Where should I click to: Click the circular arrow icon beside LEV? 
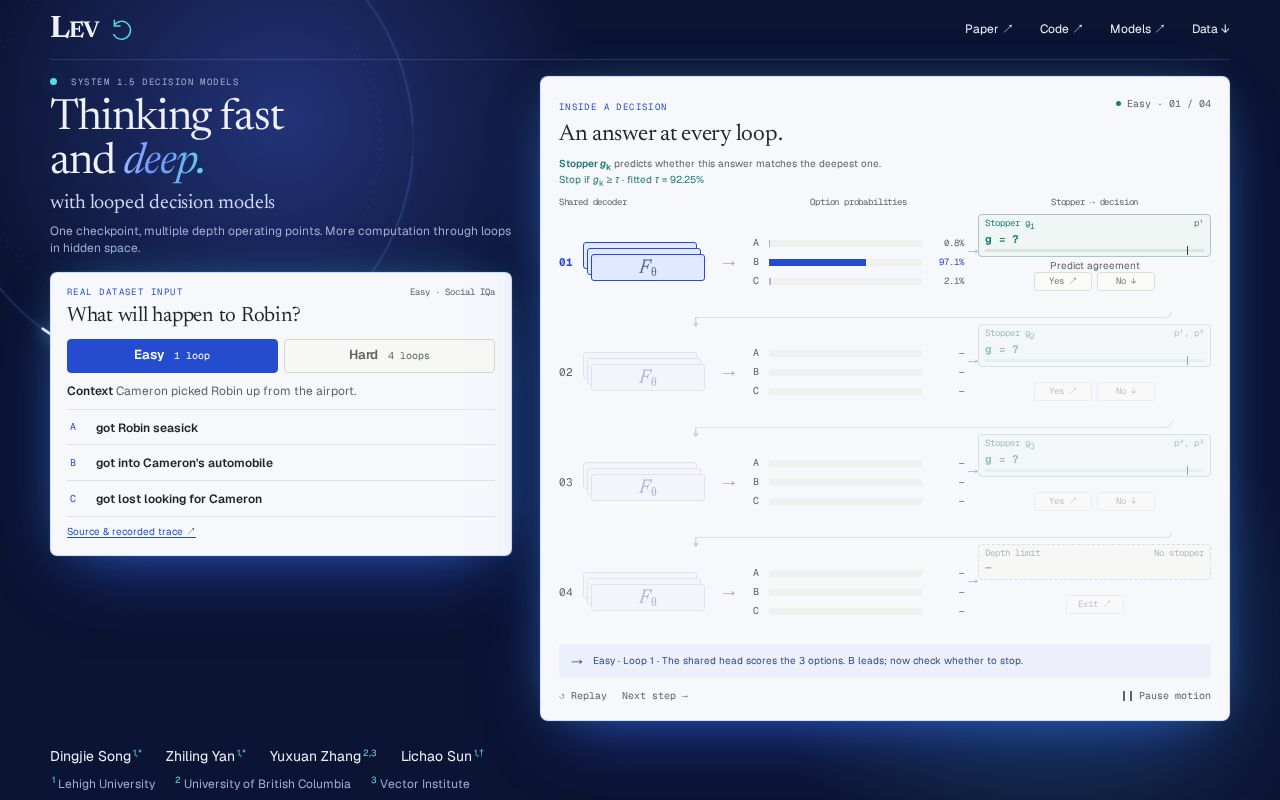click(x=121, y=29)
